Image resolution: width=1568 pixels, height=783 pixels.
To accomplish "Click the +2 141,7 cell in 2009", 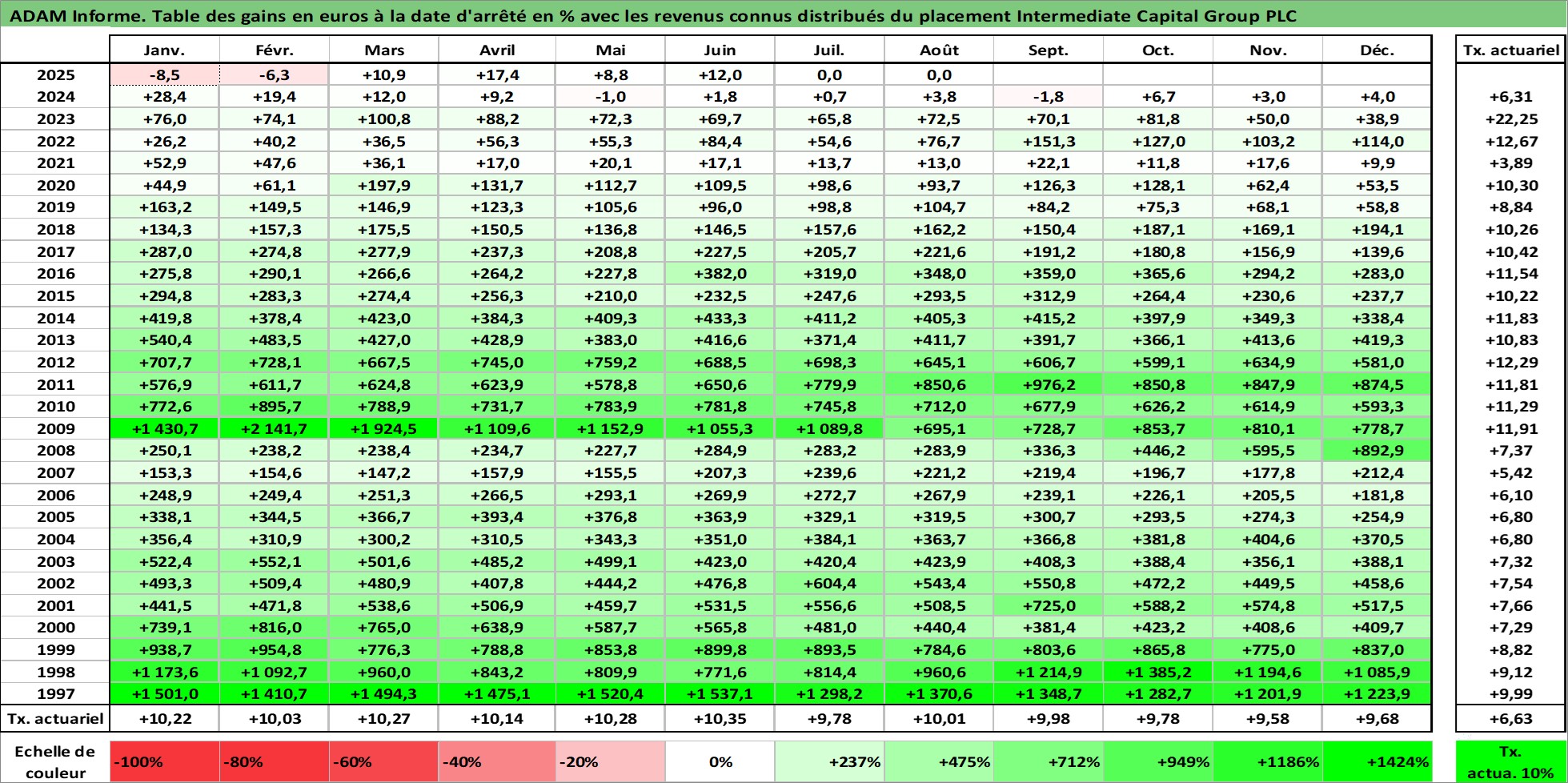I will click(x=274, y=428).
